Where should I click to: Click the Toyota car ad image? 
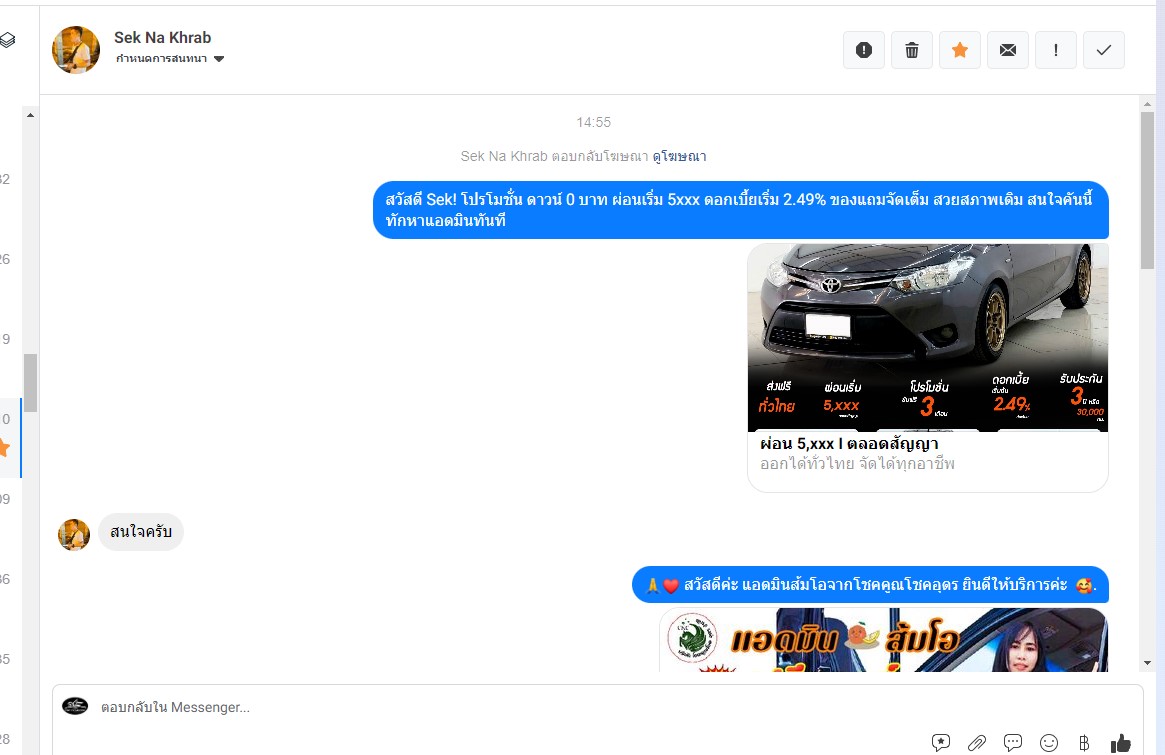point(927,337)
